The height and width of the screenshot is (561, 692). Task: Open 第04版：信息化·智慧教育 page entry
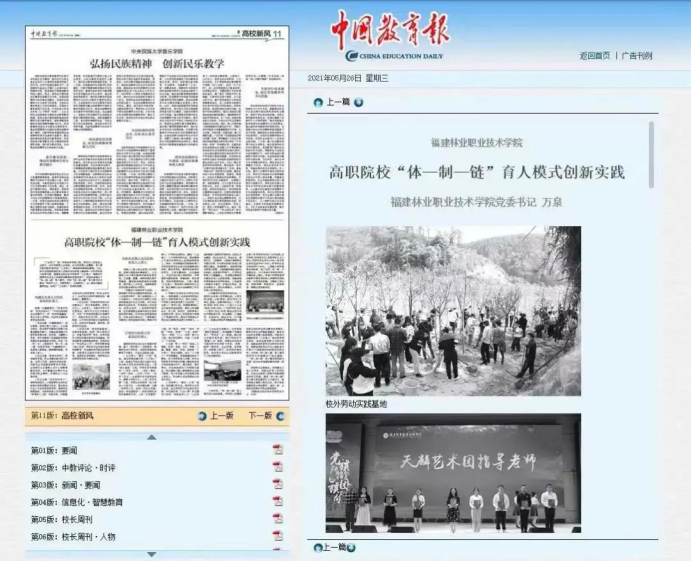tap(76, 502)
